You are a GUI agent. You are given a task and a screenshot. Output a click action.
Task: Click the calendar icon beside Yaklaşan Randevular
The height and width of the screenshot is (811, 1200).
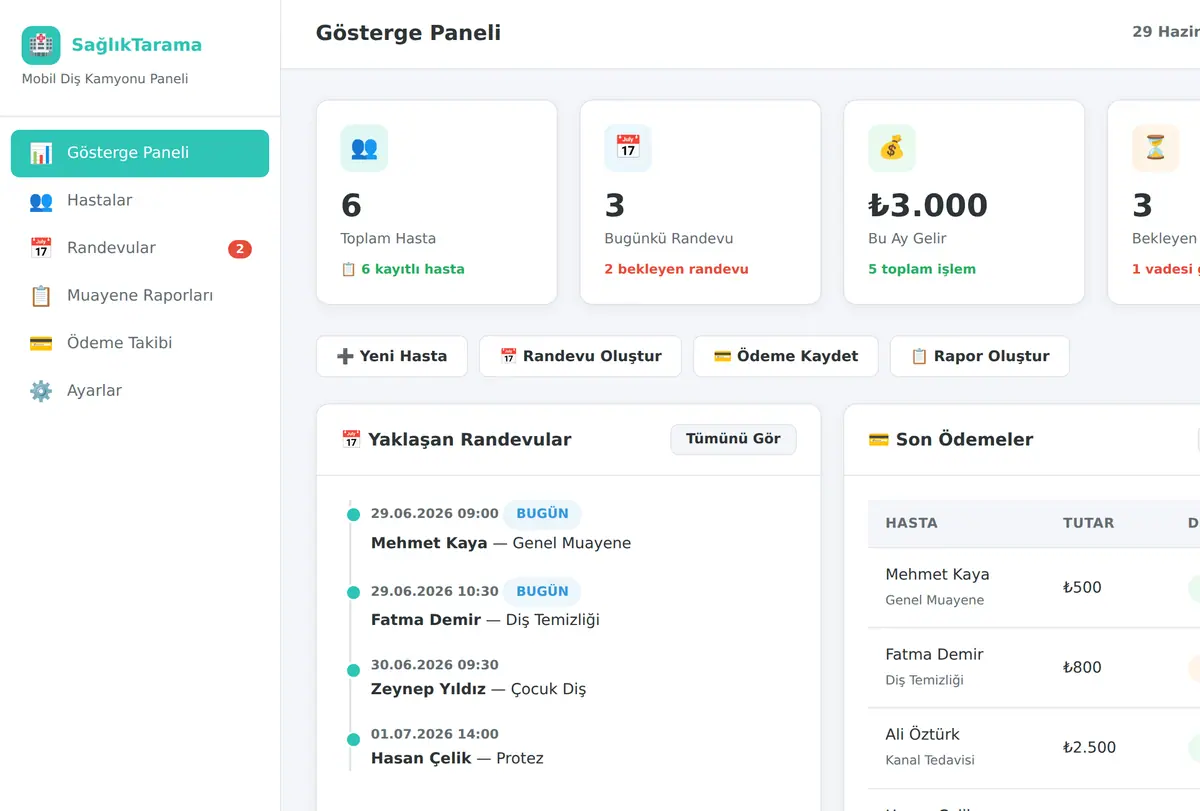click(351, 439)
